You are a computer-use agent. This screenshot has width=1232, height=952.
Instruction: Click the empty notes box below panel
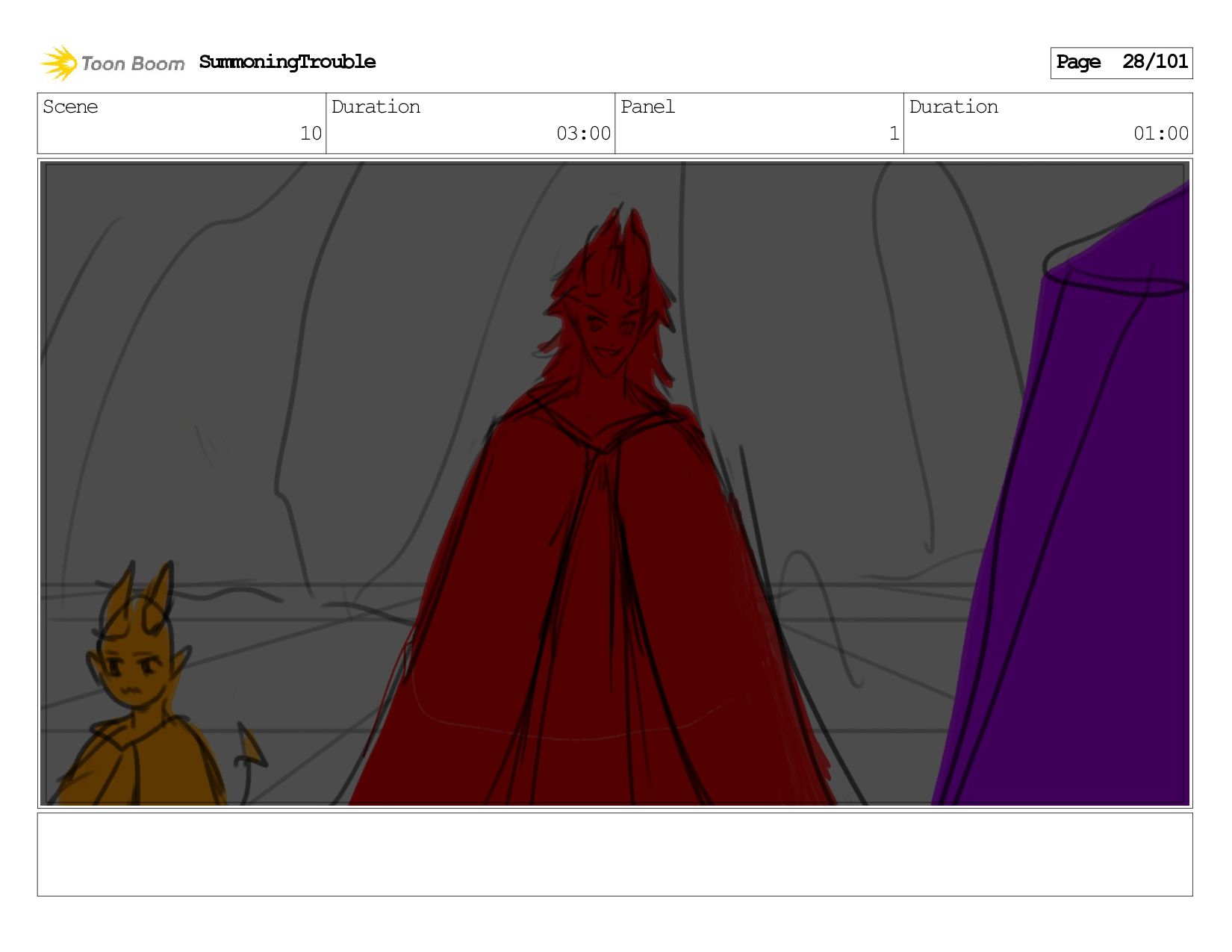pos(615,854)
